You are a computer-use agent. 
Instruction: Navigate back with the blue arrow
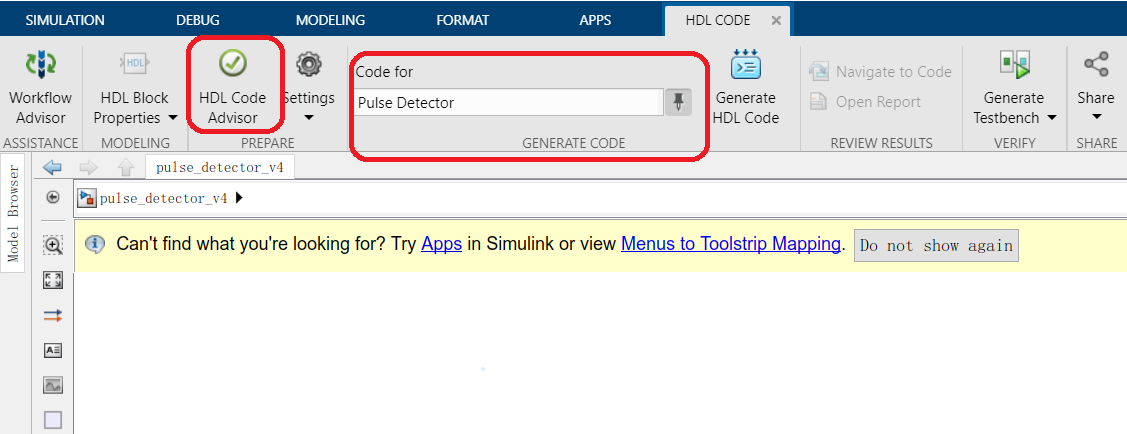[x=52, y=167]
